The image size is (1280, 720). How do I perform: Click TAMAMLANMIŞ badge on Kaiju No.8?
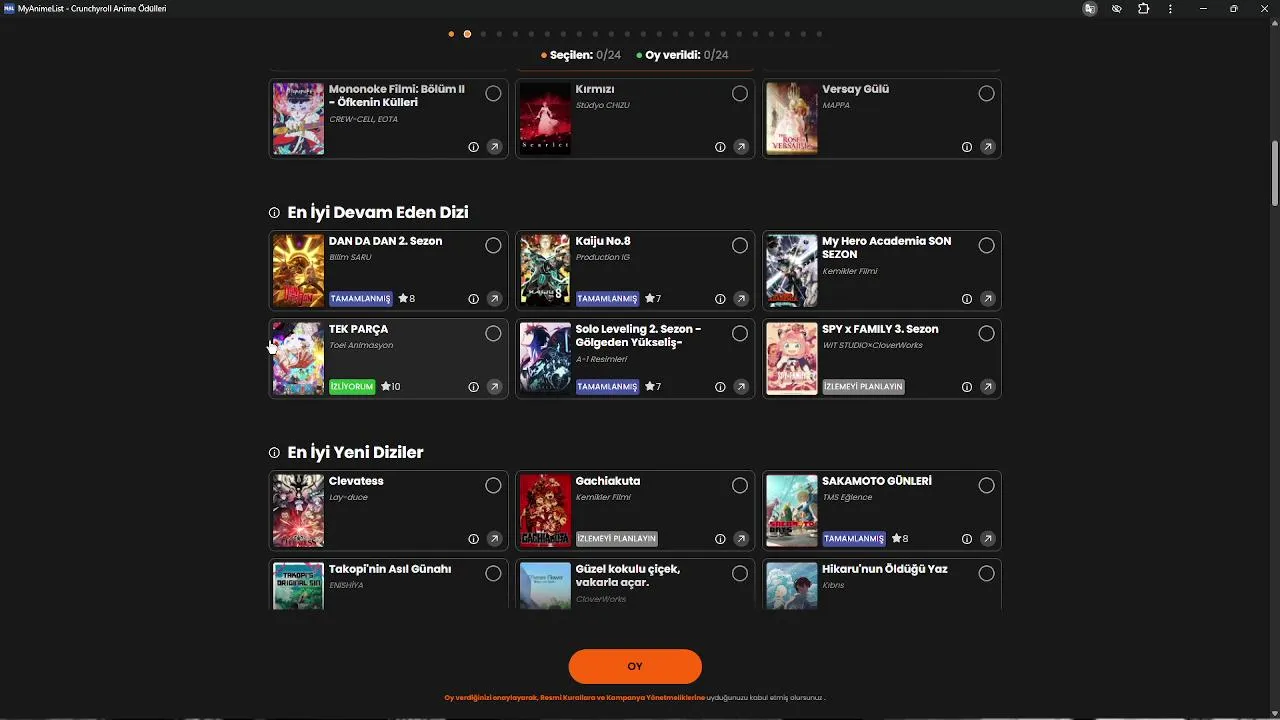[607, 299]
